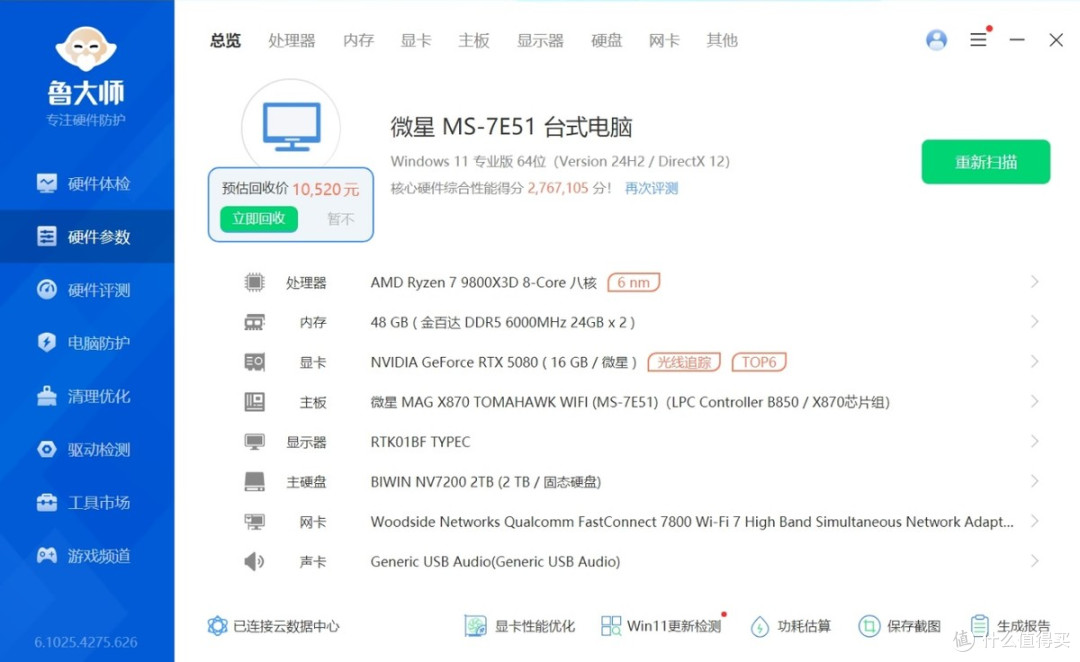This screenshot has width=1080, height=662.
Task: Expand the 声卡 row chevron
Action: [1034, 561]
